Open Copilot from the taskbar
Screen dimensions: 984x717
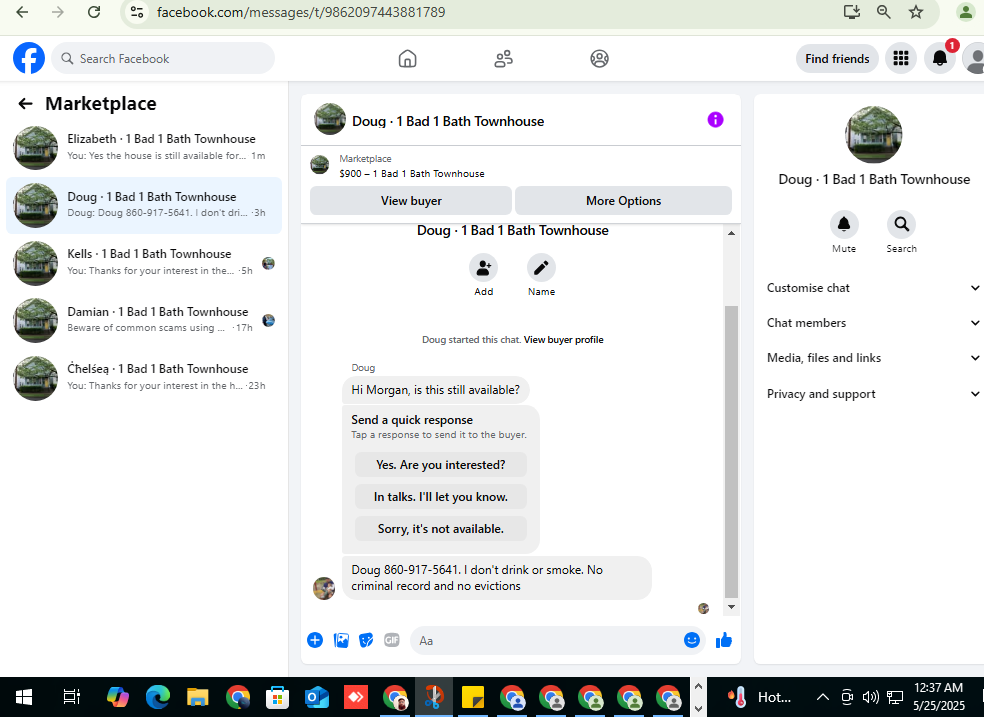point(118,697)
